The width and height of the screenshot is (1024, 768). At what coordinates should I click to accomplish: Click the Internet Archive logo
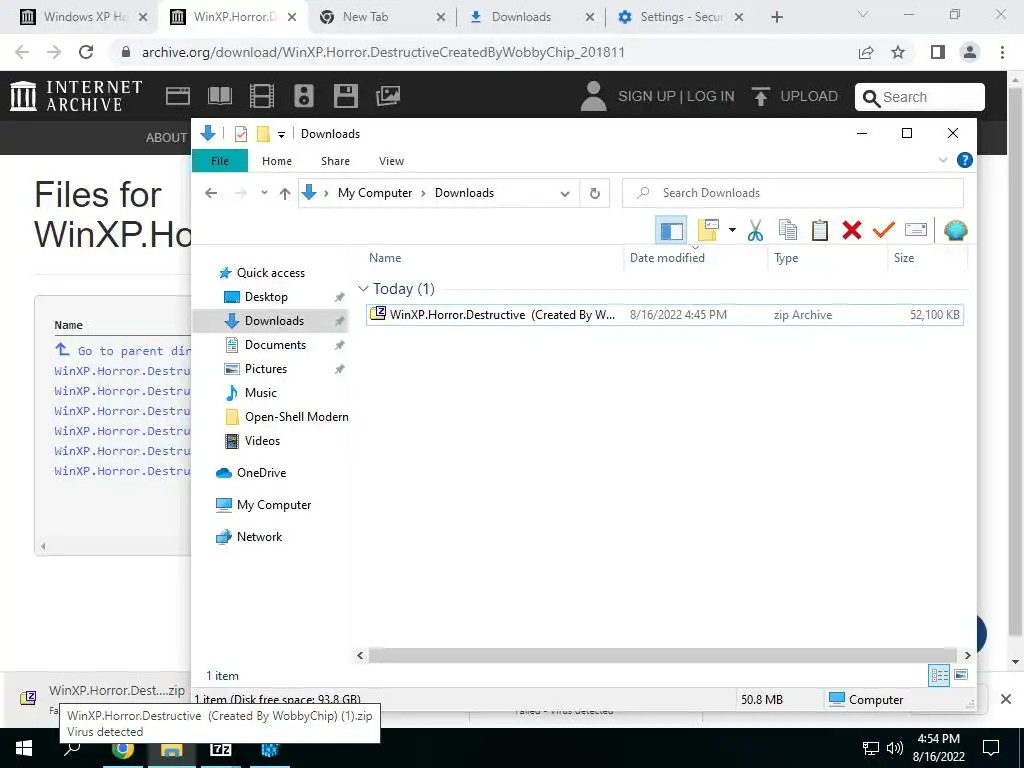point(76,95)
